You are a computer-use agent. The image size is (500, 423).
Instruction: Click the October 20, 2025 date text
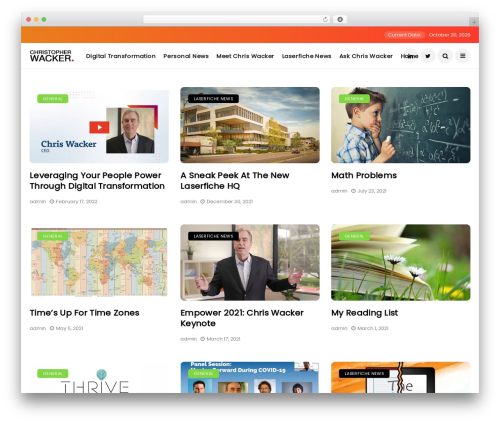coord(449,35)
